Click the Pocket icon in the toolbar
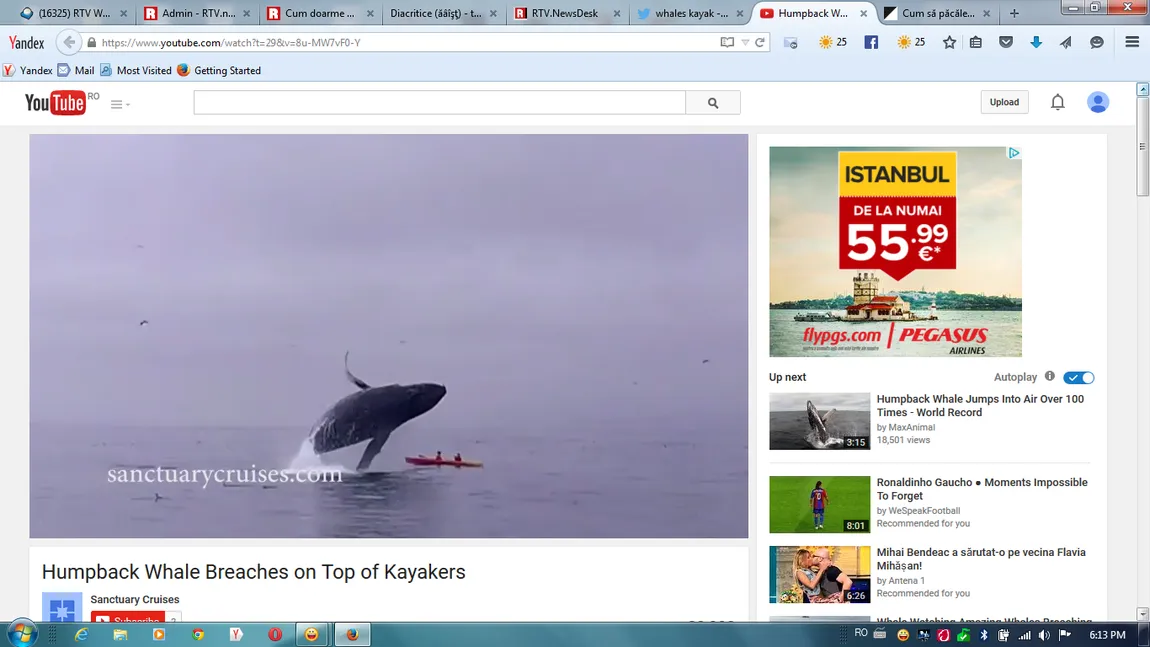This screenshot has width=1150, height=647. tap(1006, 42)
